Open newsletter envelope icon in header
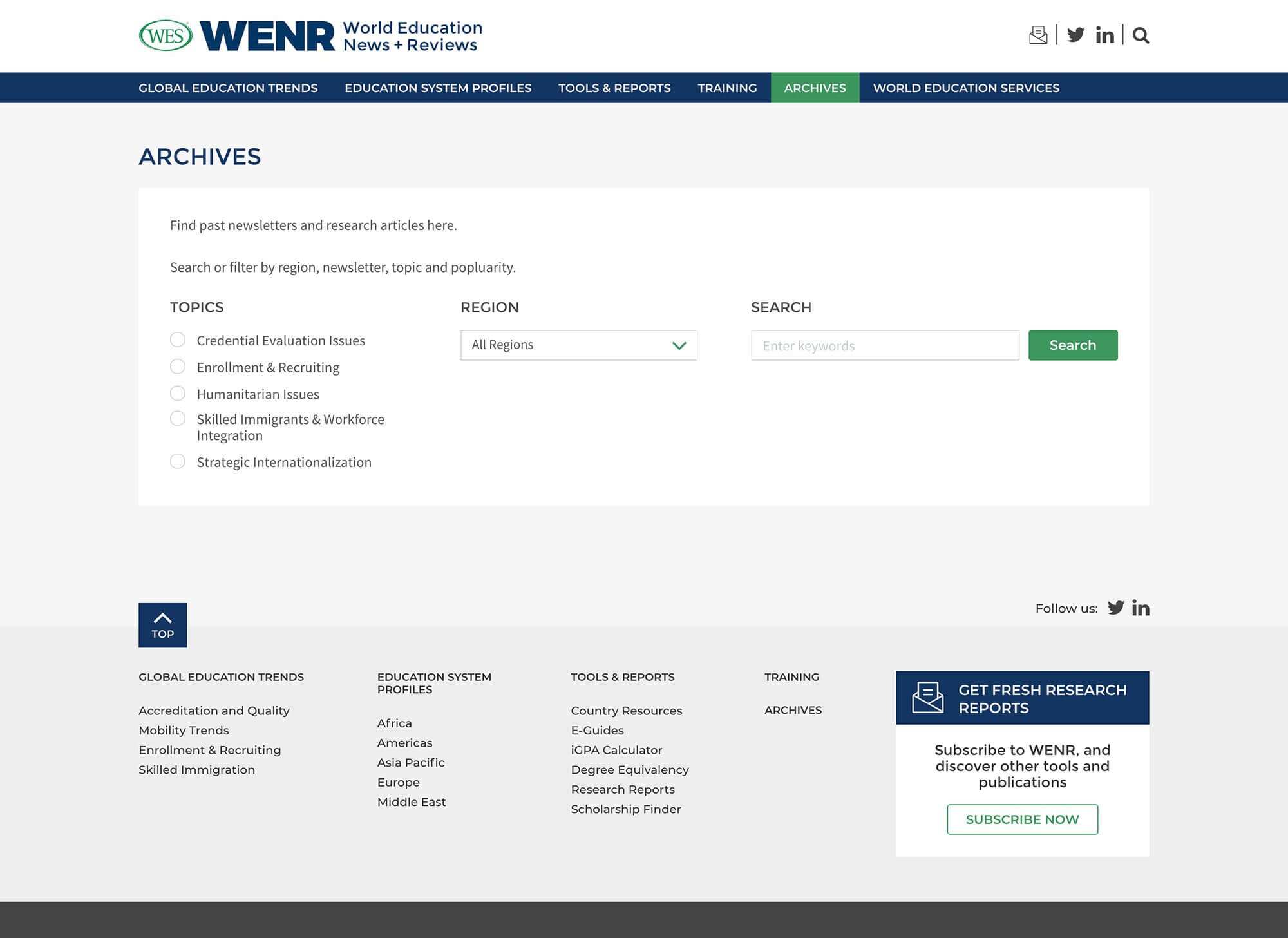 pyautogui.click(x=1038, y=35)
